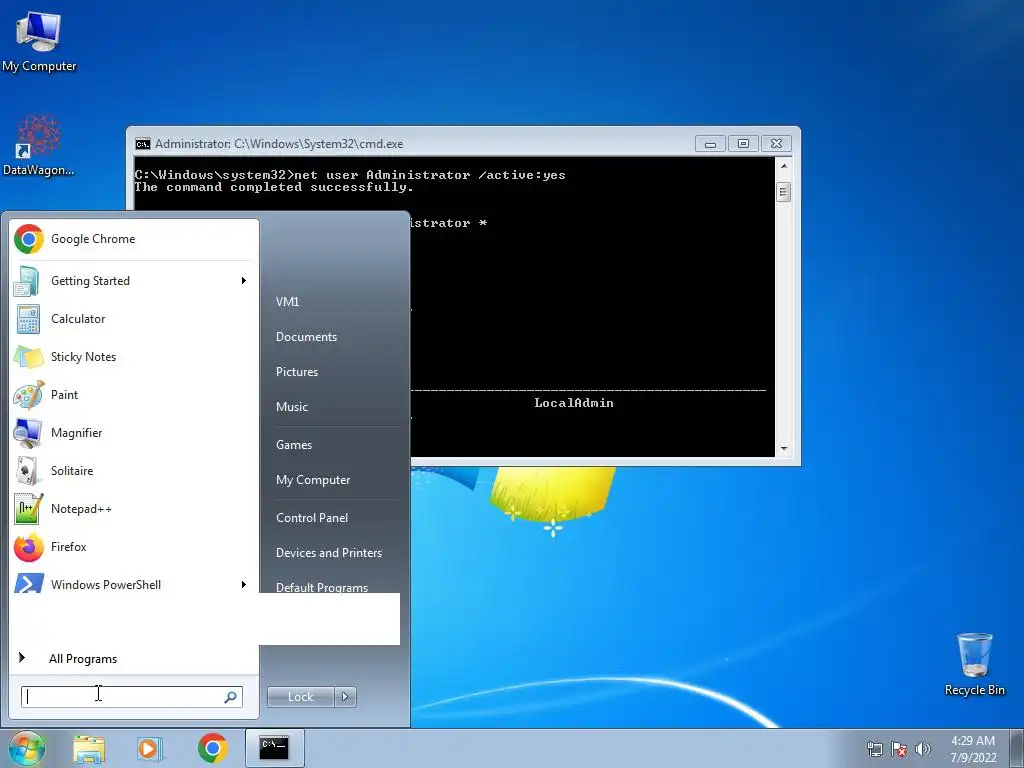The height and width of the screenshot is (768, 1024).
Task: Close the cmd.exe window
Action: [x=776, y=144]
